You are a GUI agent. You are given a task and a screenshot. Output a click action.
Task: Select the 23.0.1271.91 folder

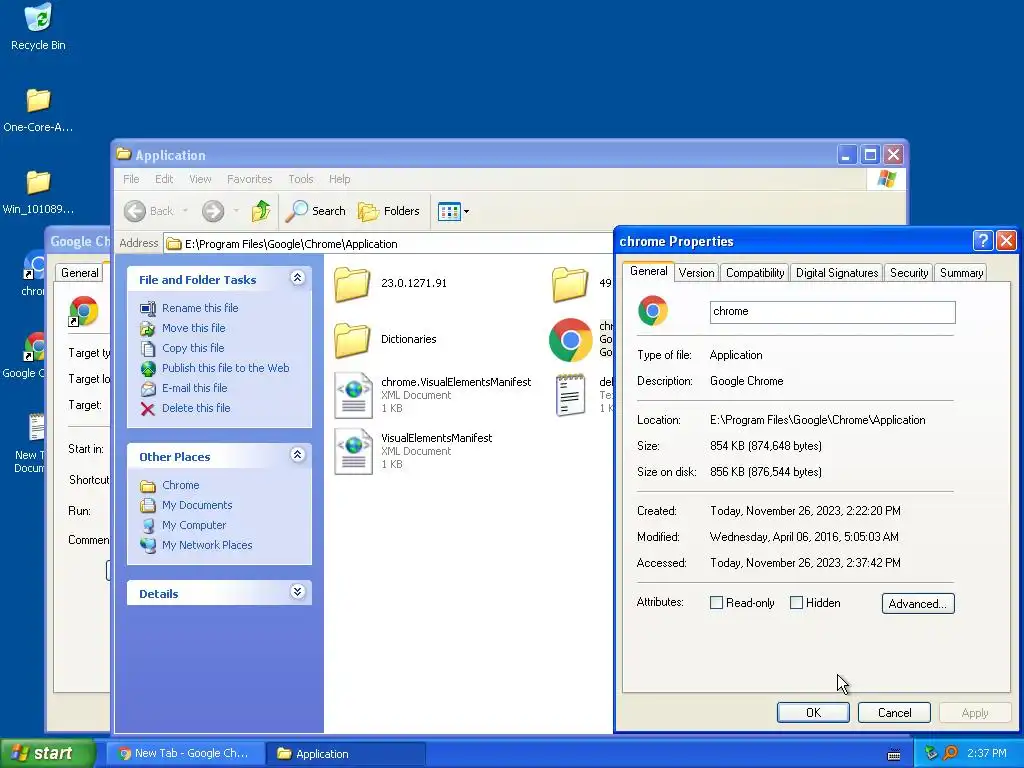click(x=391, y=283)
